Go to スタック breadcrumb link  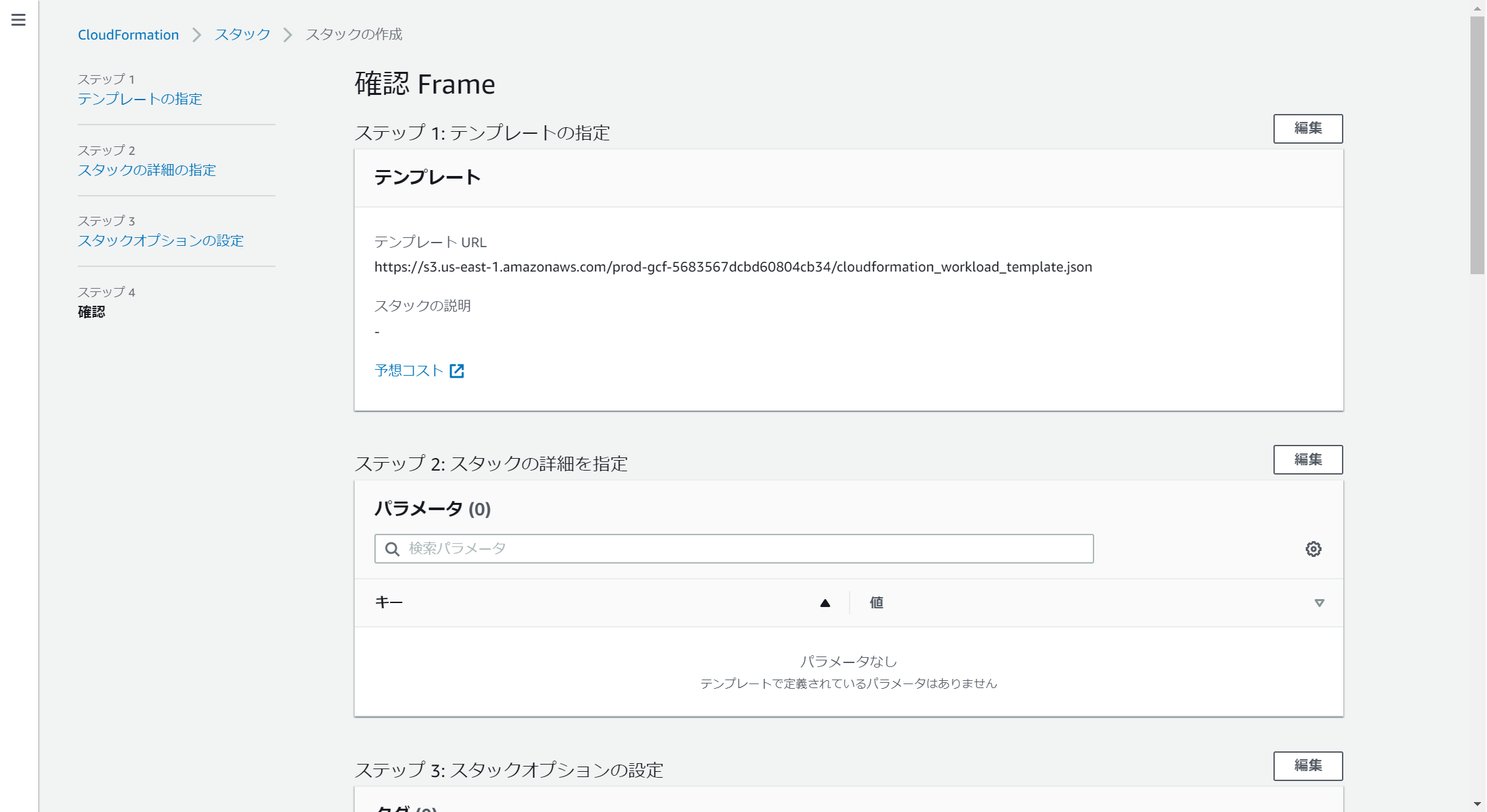242,35
